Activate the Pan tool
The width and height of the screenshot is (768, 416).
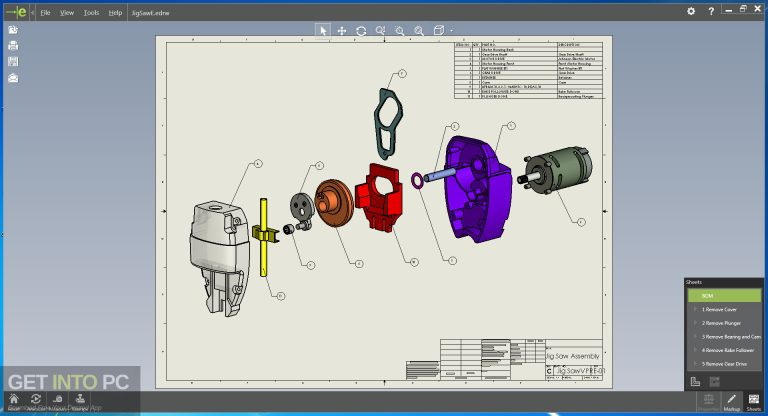(342, 31)
